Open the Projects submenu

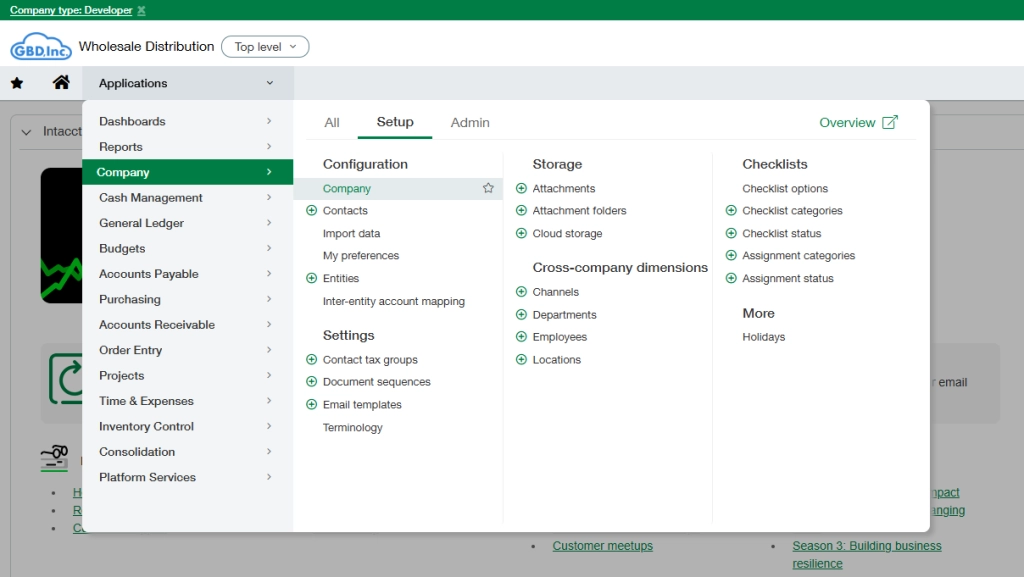pyautogui.click(x=187, y=375)
